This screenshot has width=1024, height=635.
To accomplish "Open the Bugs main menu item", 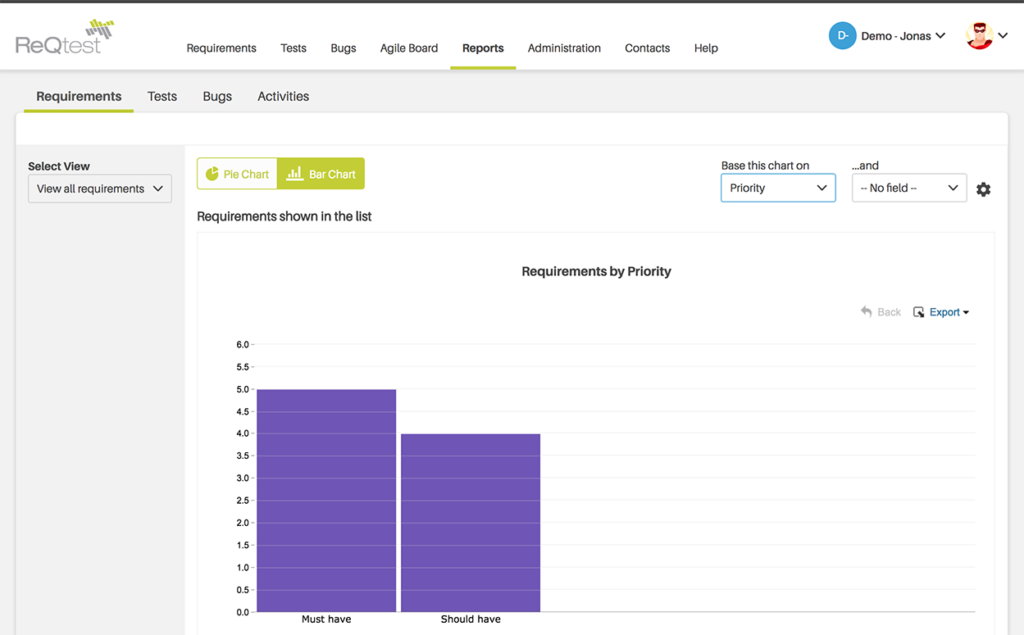I will point(343,48).
